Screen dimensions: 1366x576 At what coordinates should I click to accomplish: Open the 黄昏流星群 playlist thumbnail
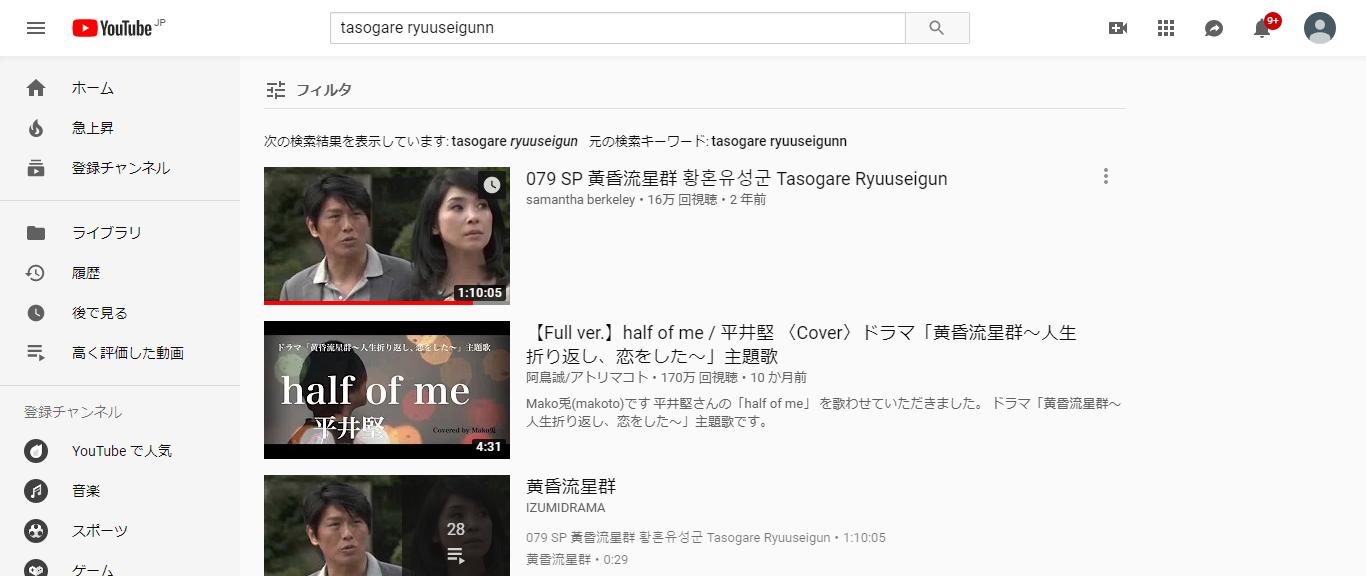387,525
